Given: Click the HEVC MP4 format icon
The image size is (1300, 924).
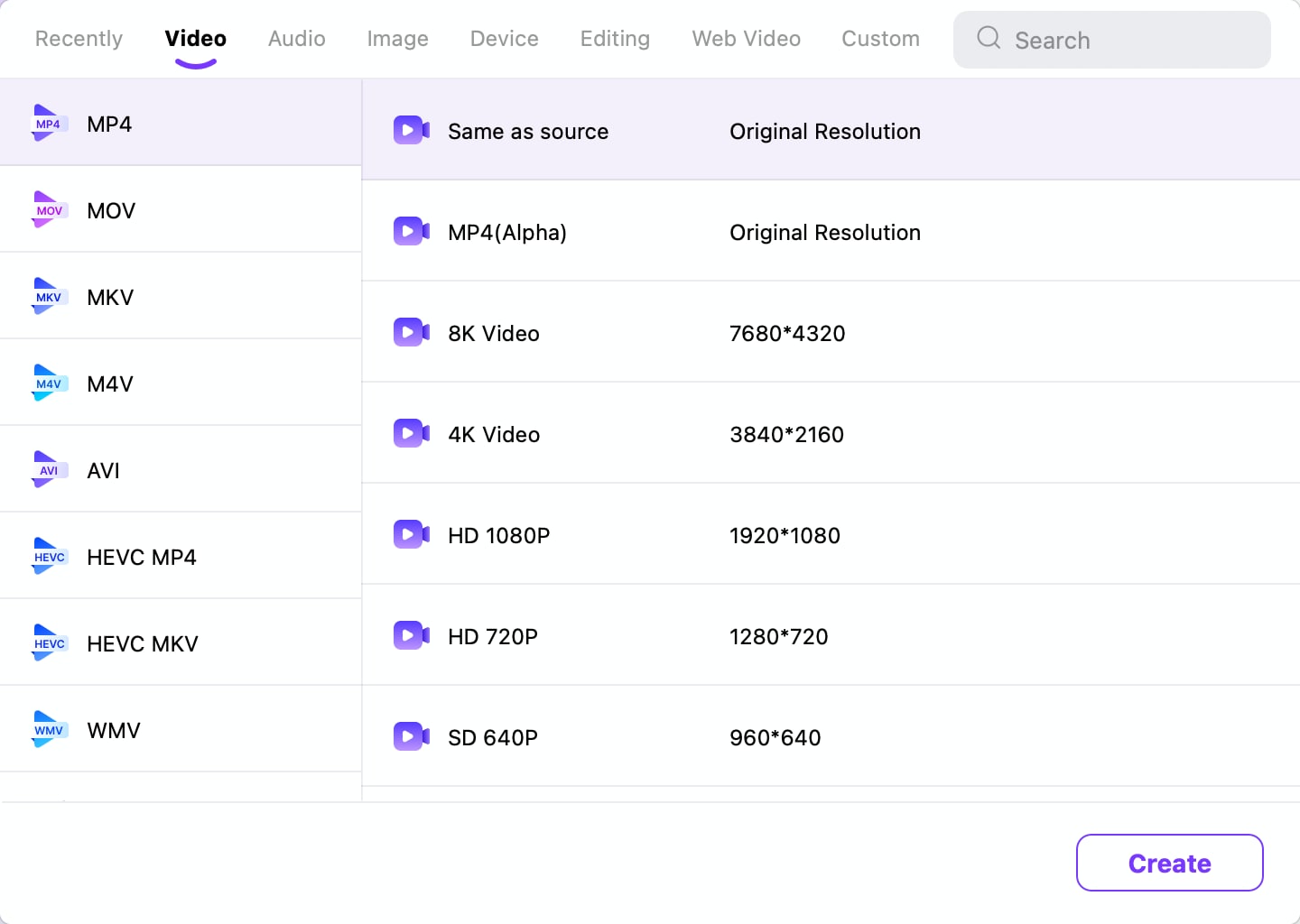Looking at the screenshot, I should pos(49,557).
